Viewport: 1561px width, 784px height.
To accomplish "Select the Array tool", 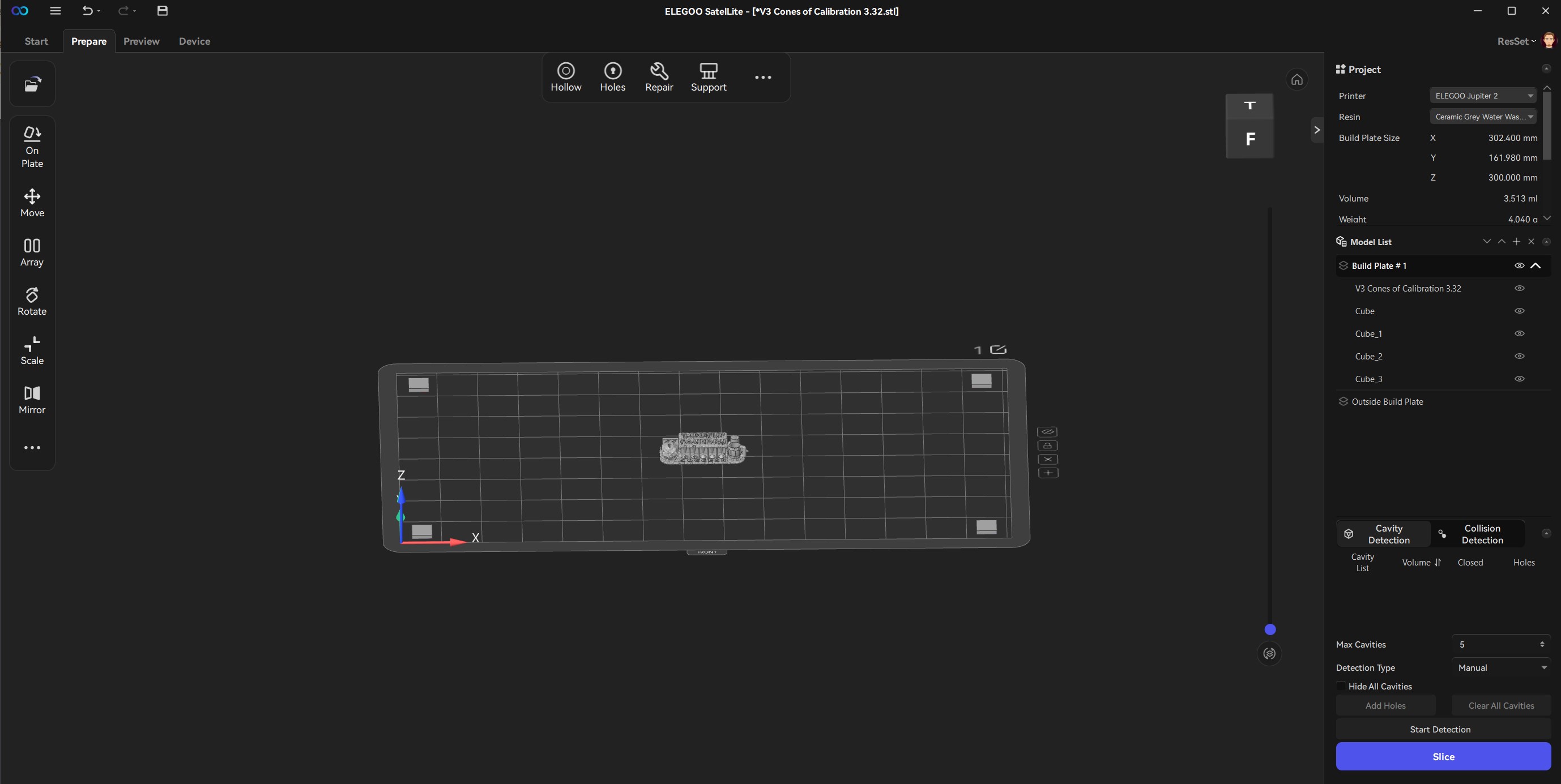I will point(32,252).
